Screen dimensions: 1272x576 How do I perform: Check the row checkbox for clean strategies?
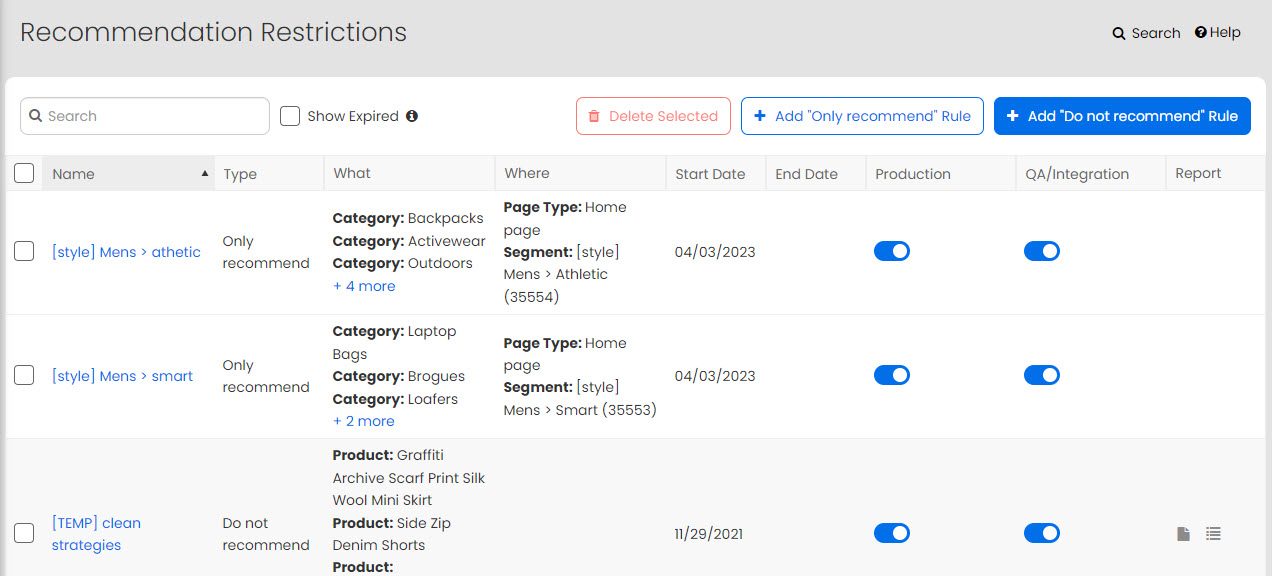pos(24,533)
